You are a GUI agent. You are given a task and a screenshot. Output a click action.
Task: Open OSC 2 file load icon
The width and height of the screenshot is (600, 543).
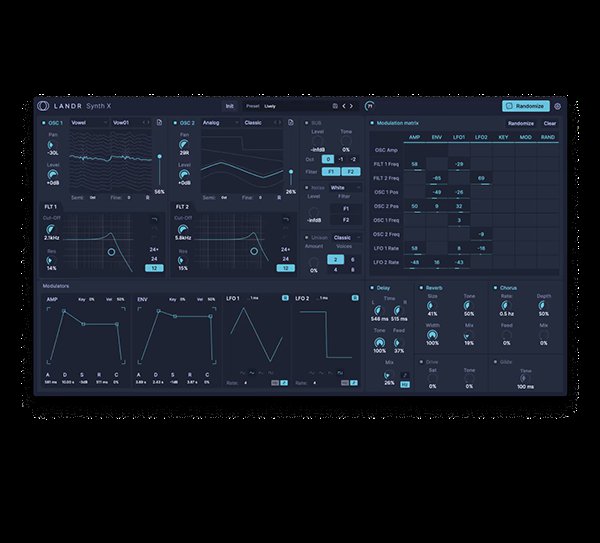coord(290,123)
